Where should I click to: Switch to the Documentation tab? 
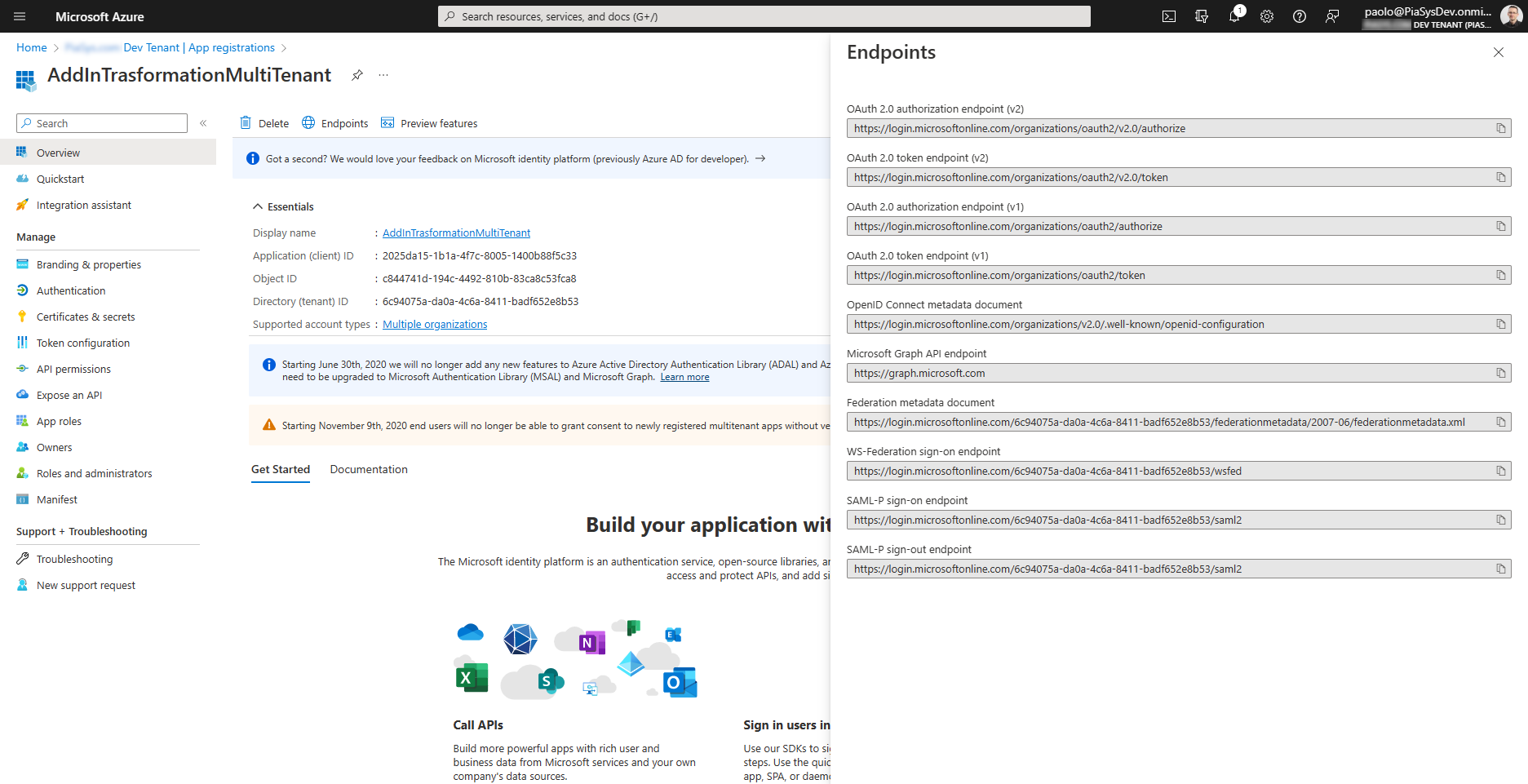pos(369,469)
